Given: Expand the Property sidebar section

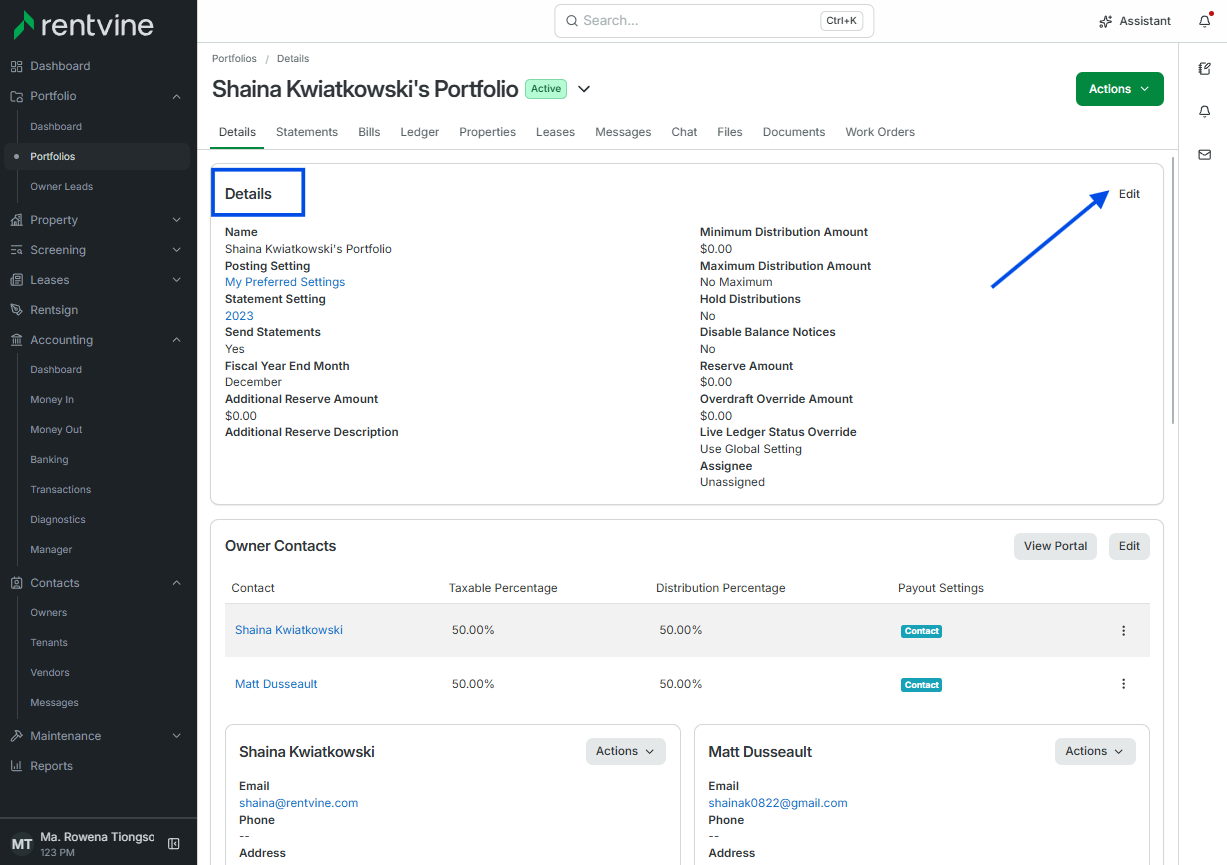Looking at the screenshot, I should [x=176, y=220].
